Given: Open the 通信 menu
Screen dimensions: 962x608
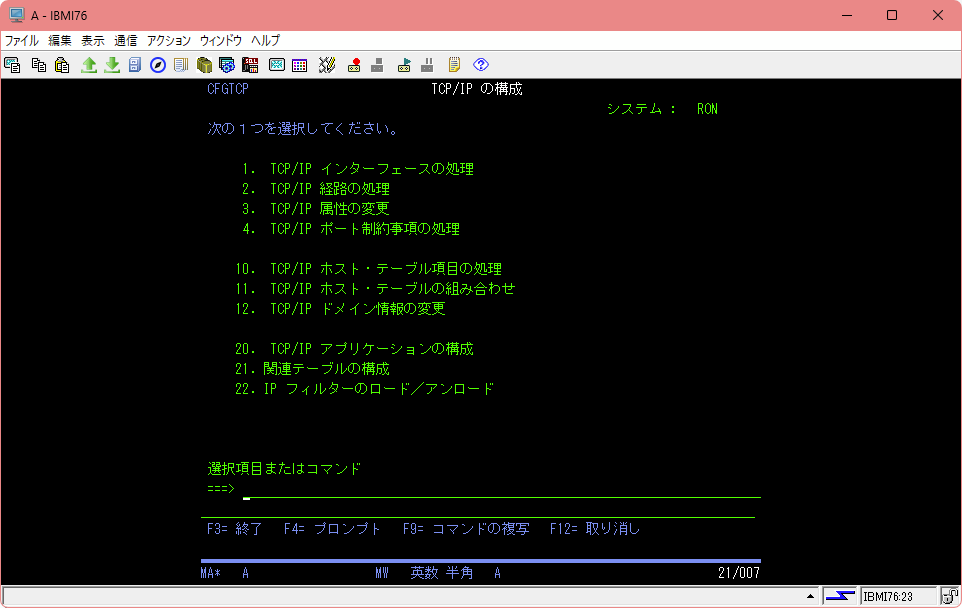Looking at the screenshot, I should tap(126, 40).
